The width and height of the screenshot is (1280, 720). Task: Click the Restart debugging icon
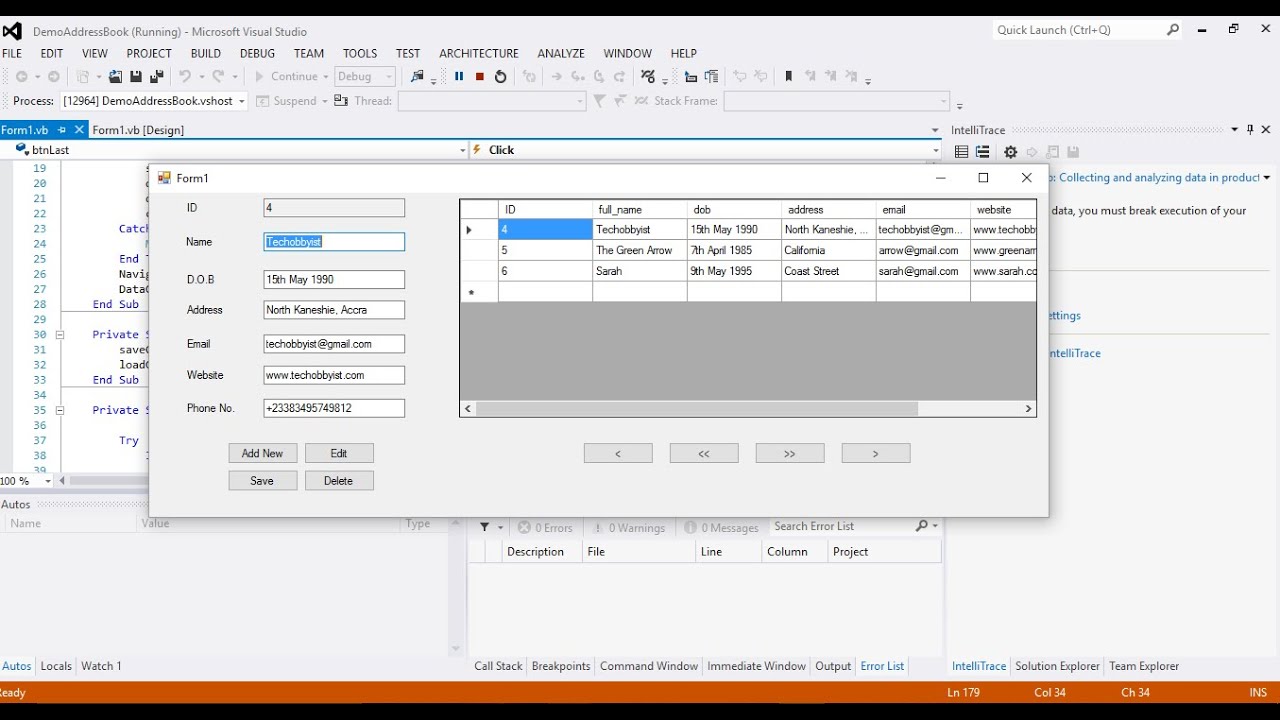[x=501, y=77]
